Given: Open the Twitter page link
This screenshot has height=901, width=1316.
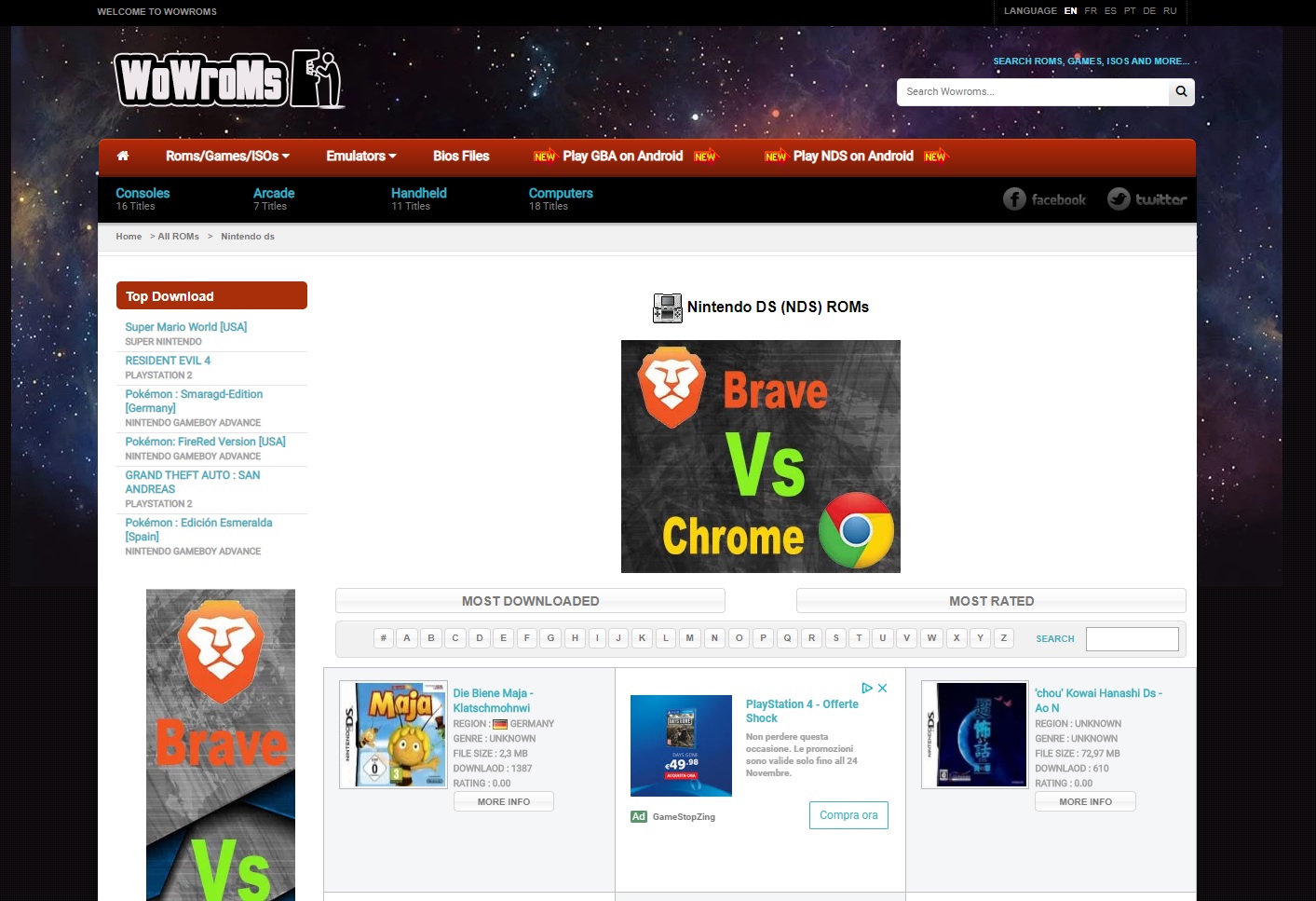Looking at the screenshot, I should 1146,199.
